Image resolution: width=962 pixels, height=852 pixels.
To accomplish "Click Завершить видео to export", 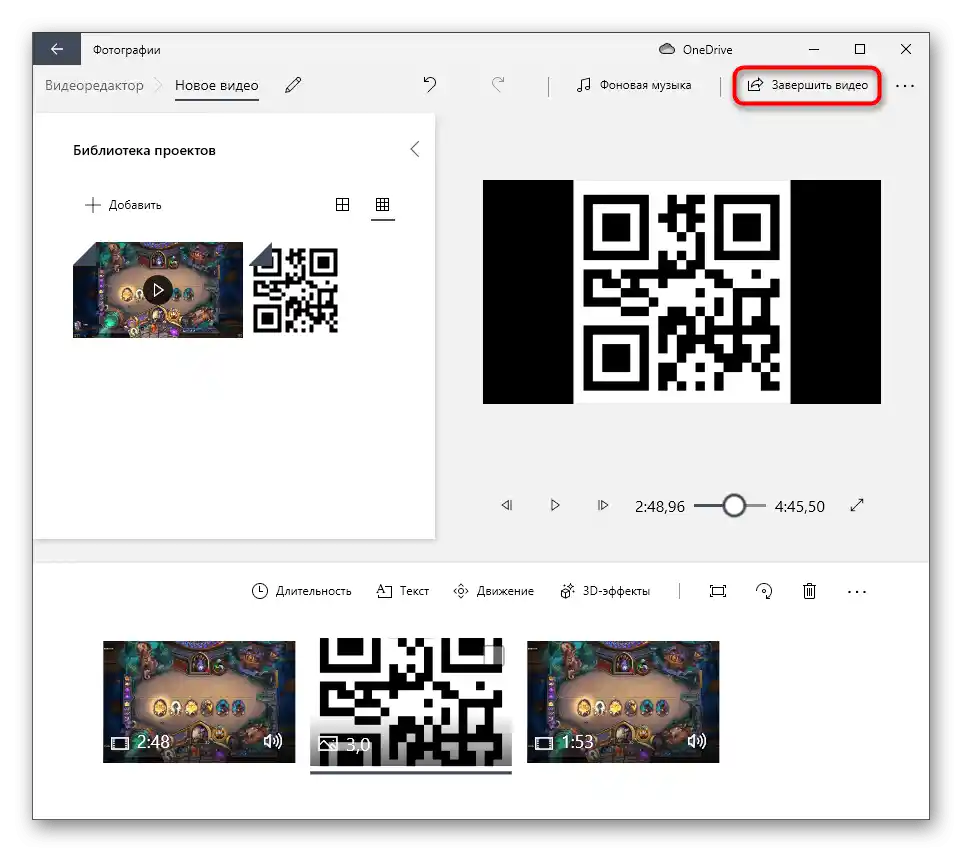I will click(807, 85).
